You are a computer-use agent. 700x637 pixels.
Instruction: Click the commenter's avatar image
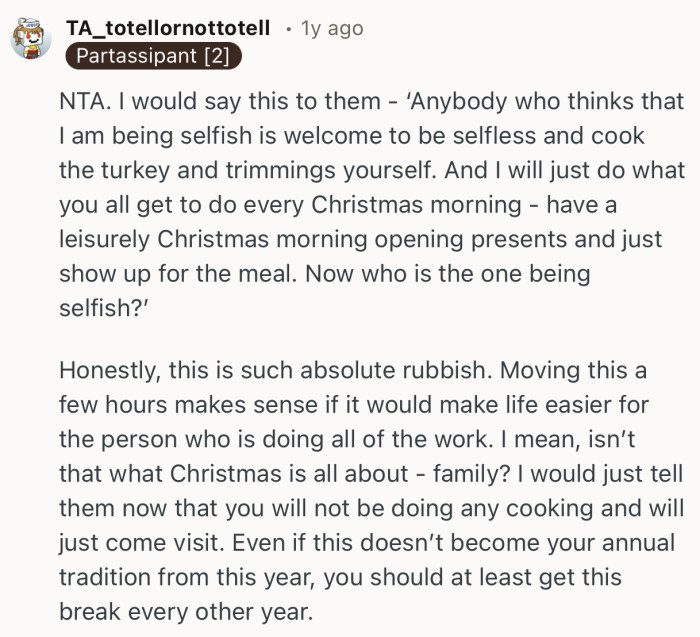point(32,41)
